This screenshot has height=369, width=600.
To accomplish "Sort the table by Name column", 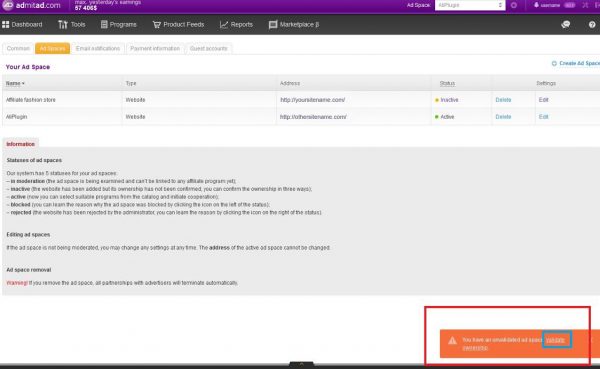I will click(15, 83).
